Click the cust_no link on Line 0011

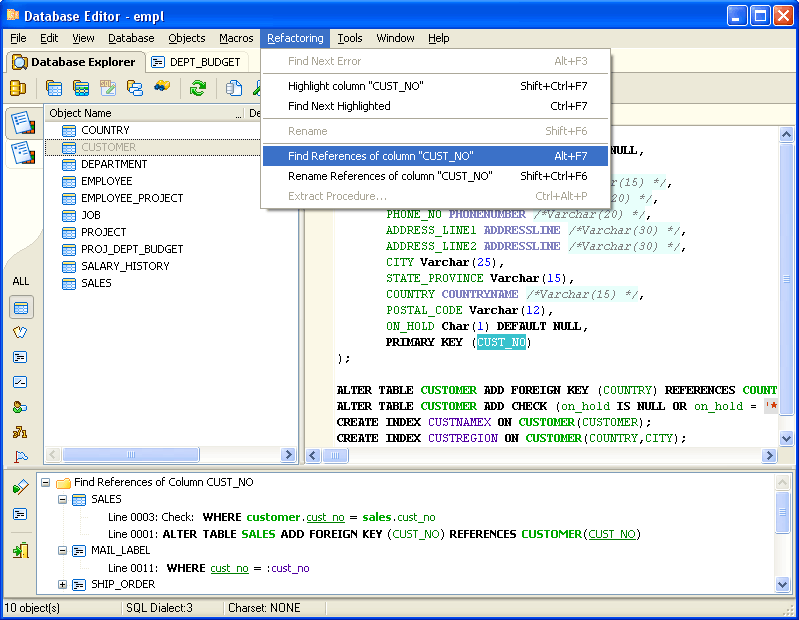[229, 568]
